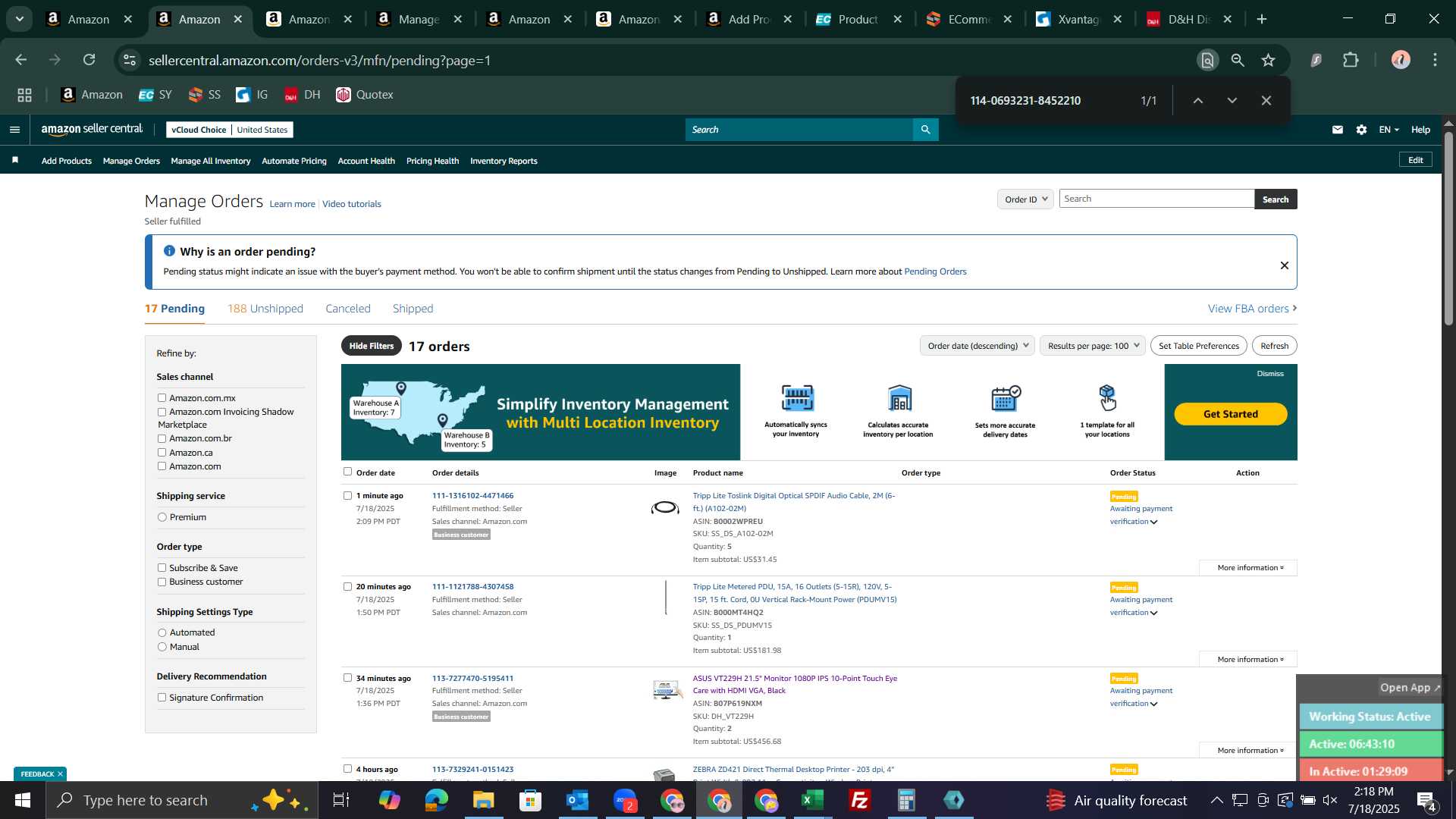Jump to previous find-in-page result
This screenshot has height=819, width=1456.
tap(1198, 101)
